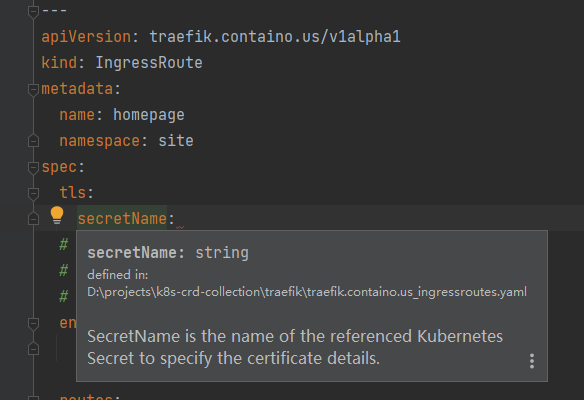This screenshot has height=400, width=584.
Task: Click the 'secretName: string' tooltip heading
Action: coord(168,253)
